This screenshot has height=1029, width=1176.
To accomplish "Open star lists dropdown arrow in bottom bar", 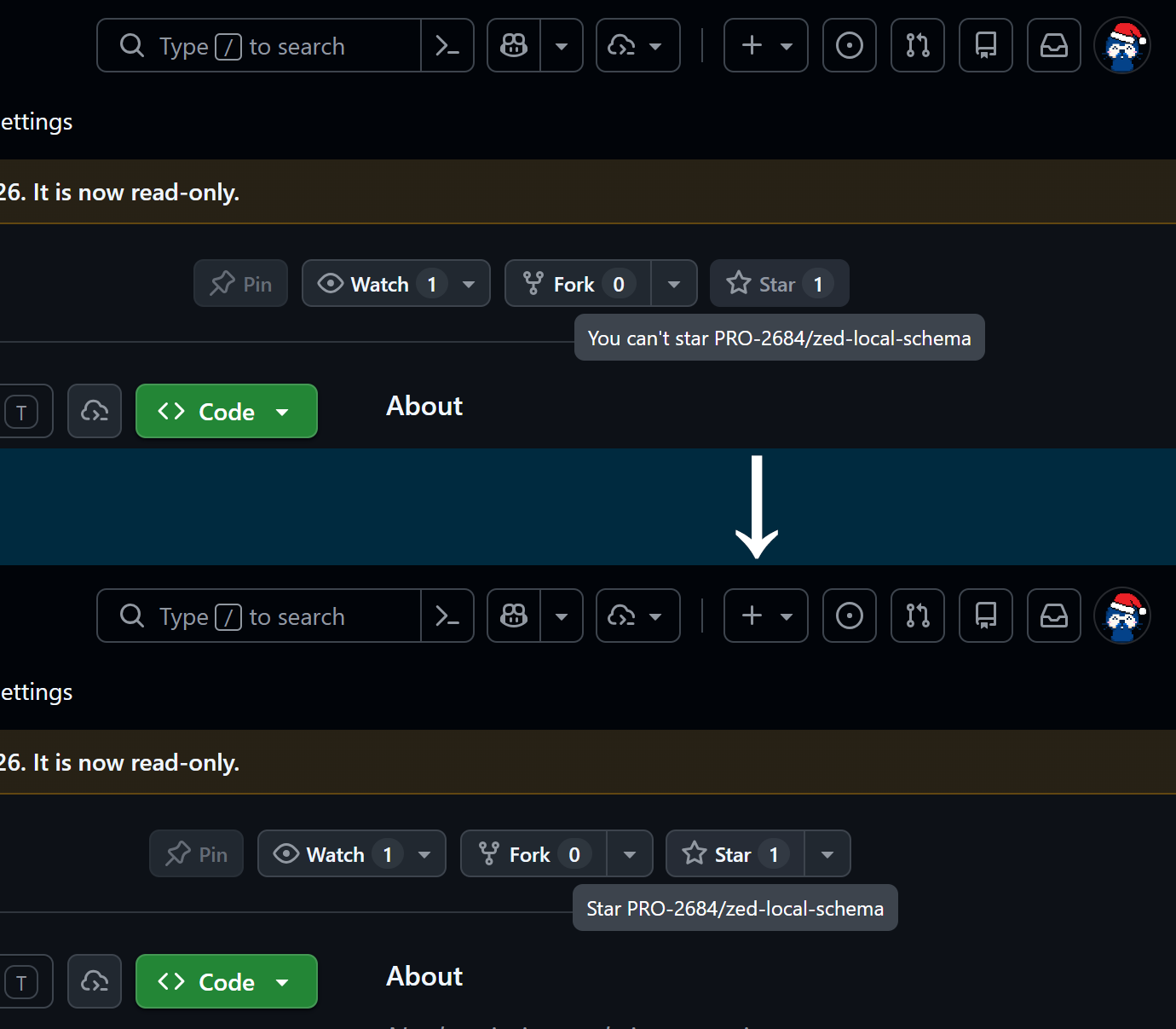I will (827, 853).
